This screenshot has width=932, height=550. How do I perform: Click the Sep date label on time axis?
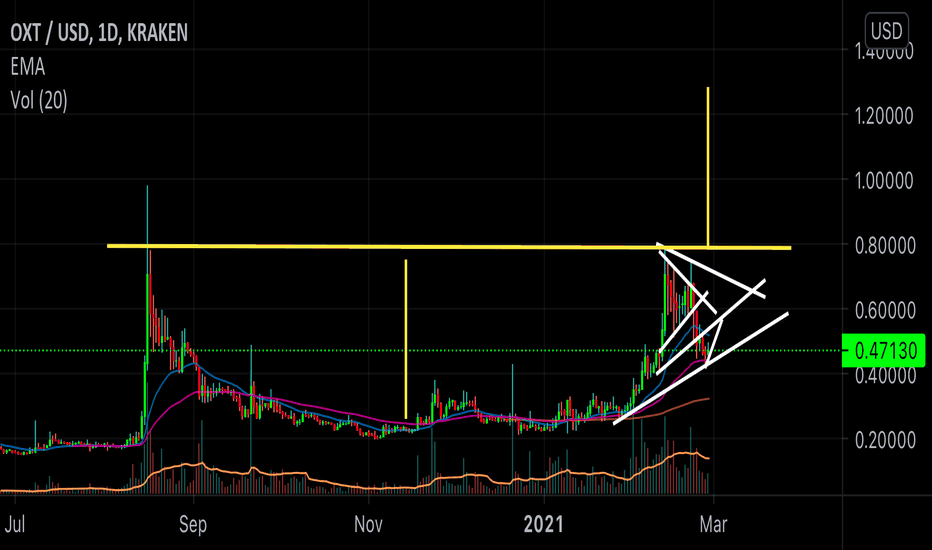point(193,524)
